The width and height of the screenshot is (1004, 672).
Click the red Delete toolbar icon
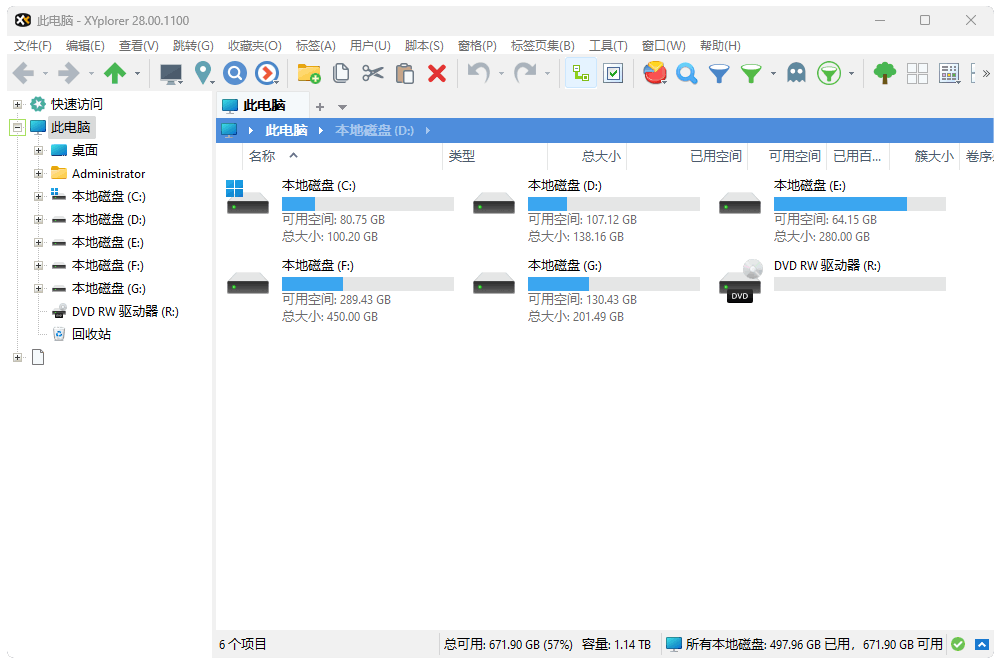click(437, 73)
